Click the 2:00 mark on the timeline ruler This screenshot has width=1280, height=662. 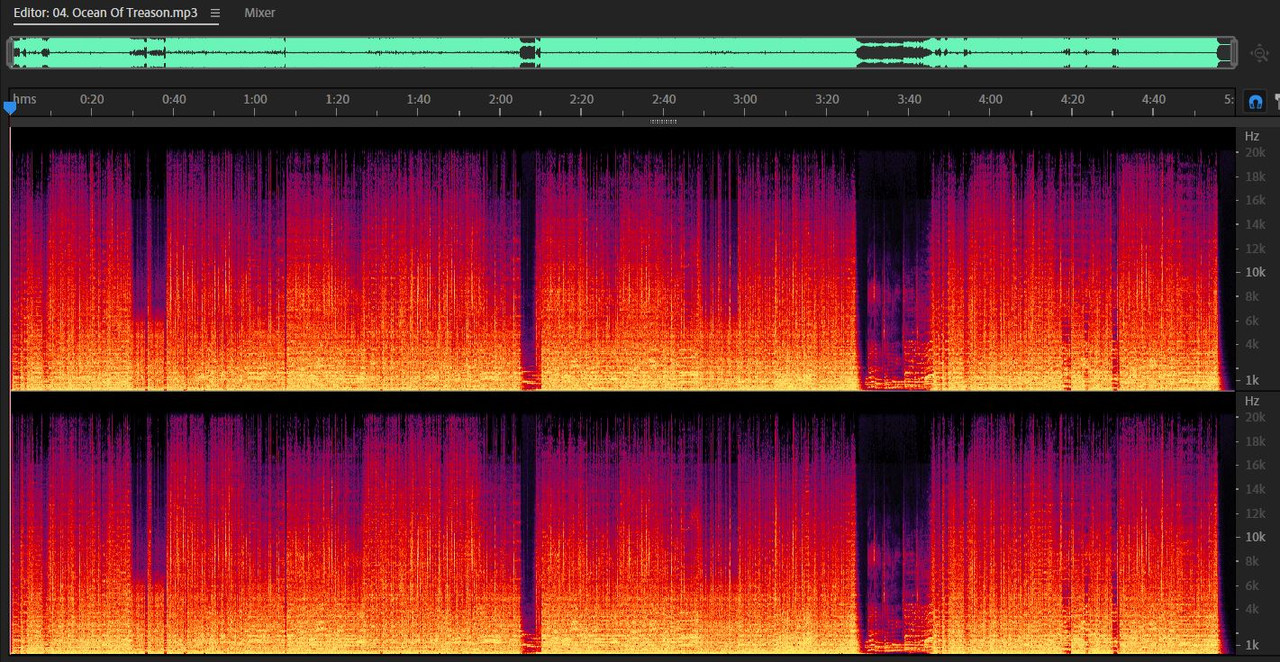[x=500, y=99]
